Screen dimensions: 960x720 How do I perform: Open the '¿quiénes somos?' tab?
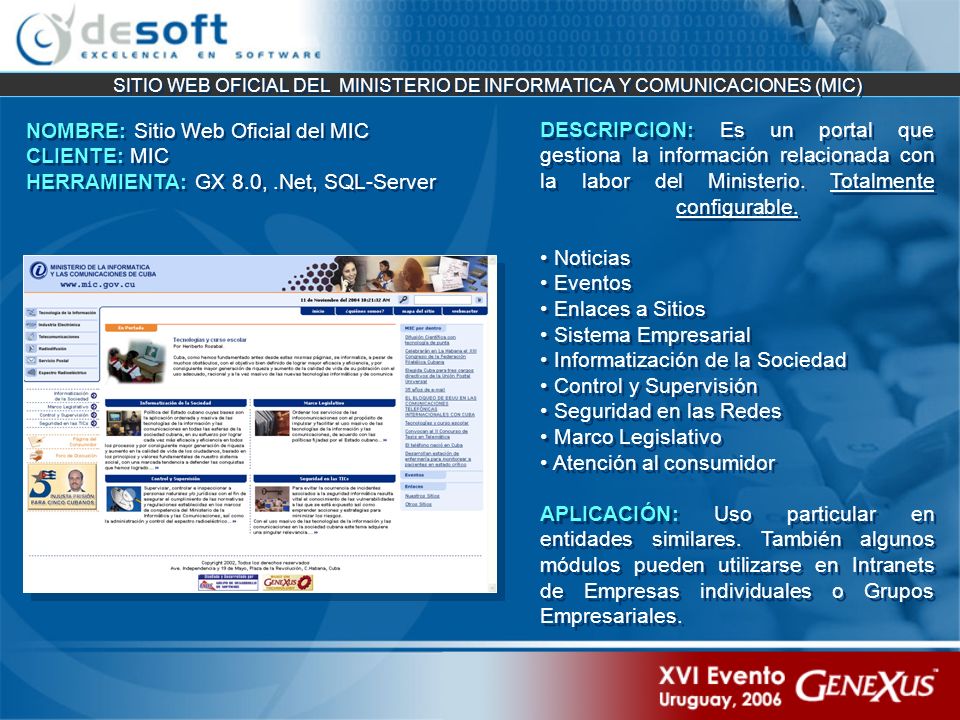364,311
